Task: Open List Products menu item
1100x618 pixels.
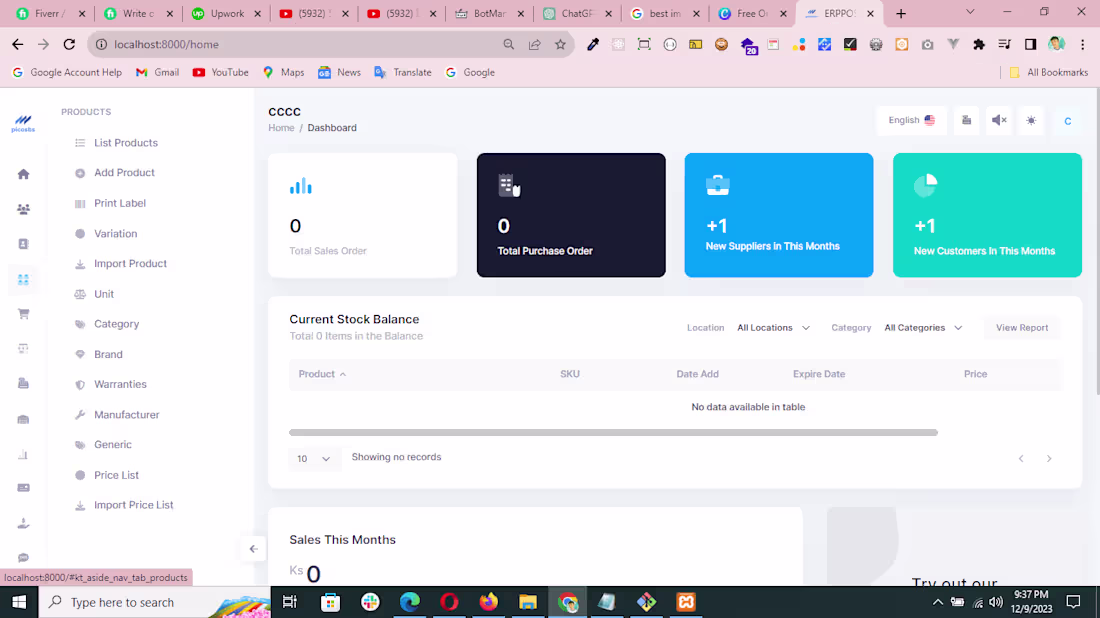Action: pos(126,142)
